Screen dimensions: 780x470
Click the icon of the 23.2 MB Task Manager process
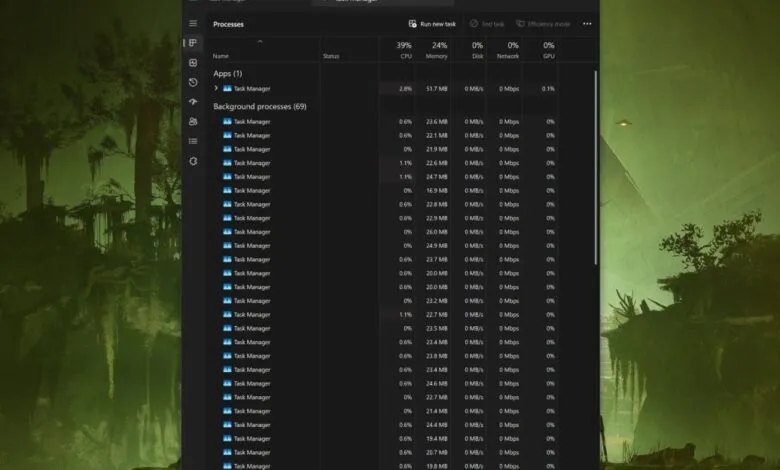pyautogui.click(x=227, y=301)
